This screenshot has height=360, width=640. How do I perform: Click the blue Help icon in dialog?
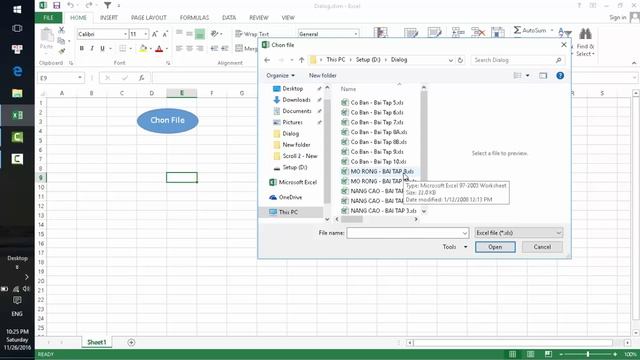click(560, 76)
